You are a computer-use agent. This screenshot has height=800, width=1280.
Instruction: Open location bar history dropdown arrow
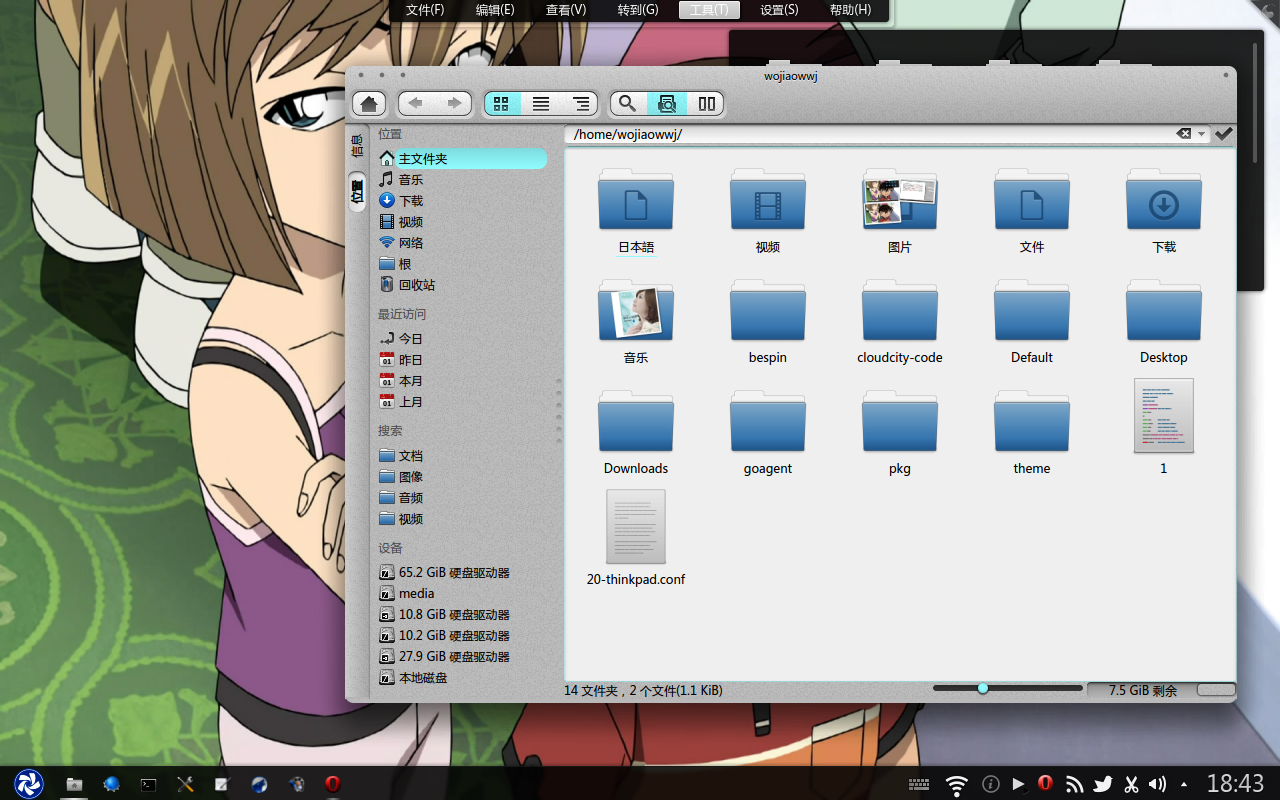(1201, 134)
